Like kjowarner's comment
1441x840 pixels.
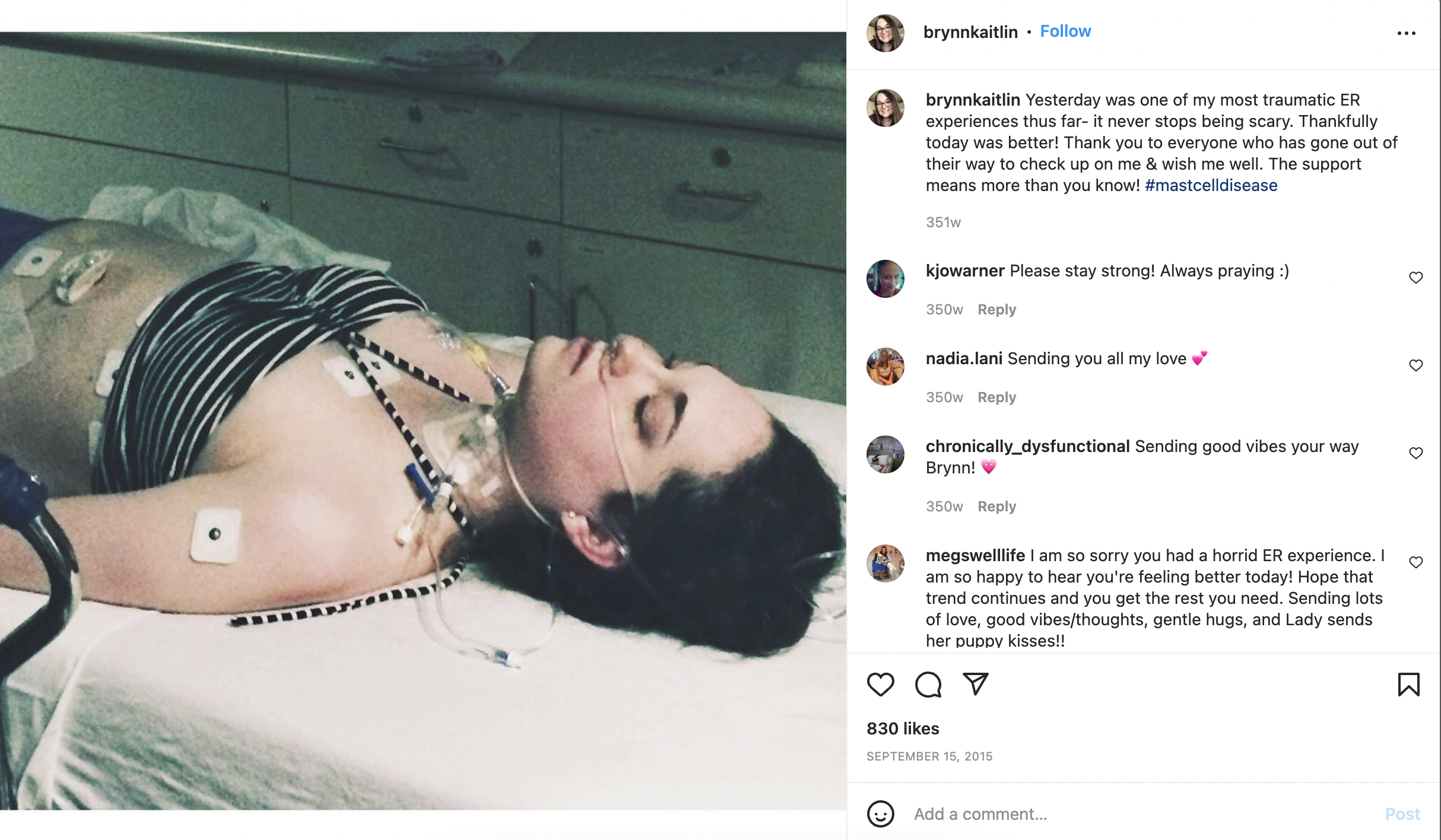[x=1416, y=278]
